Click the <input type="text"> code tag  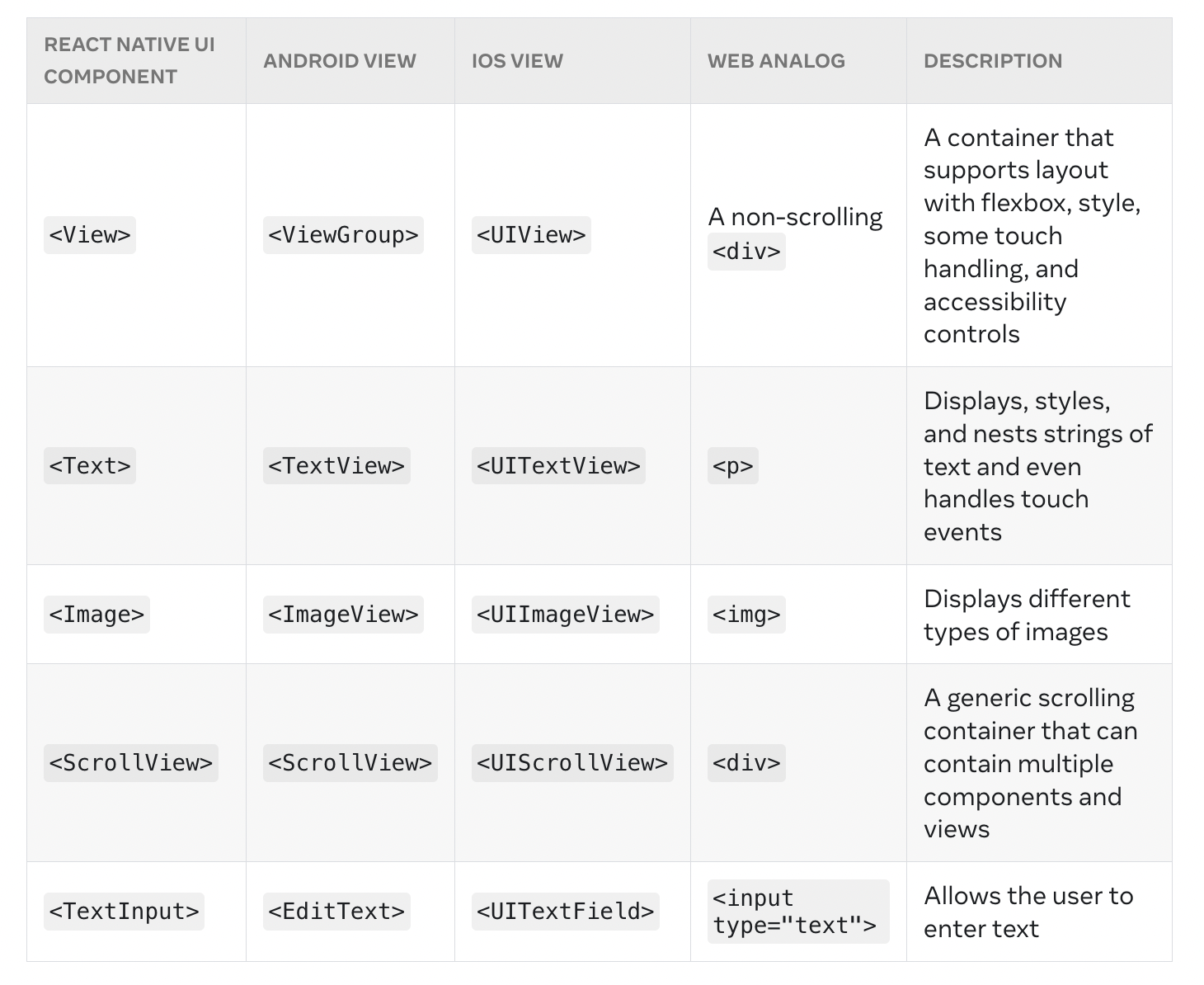click(797, 912)
